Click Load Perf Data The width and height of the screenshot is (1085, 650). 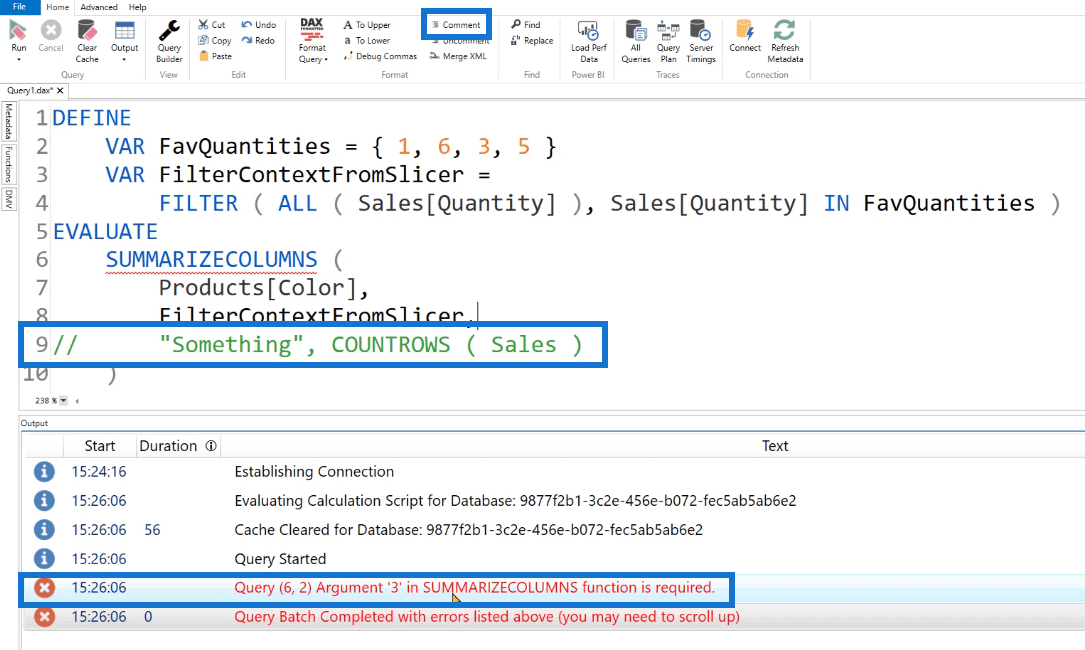click(x=588, y=42)
